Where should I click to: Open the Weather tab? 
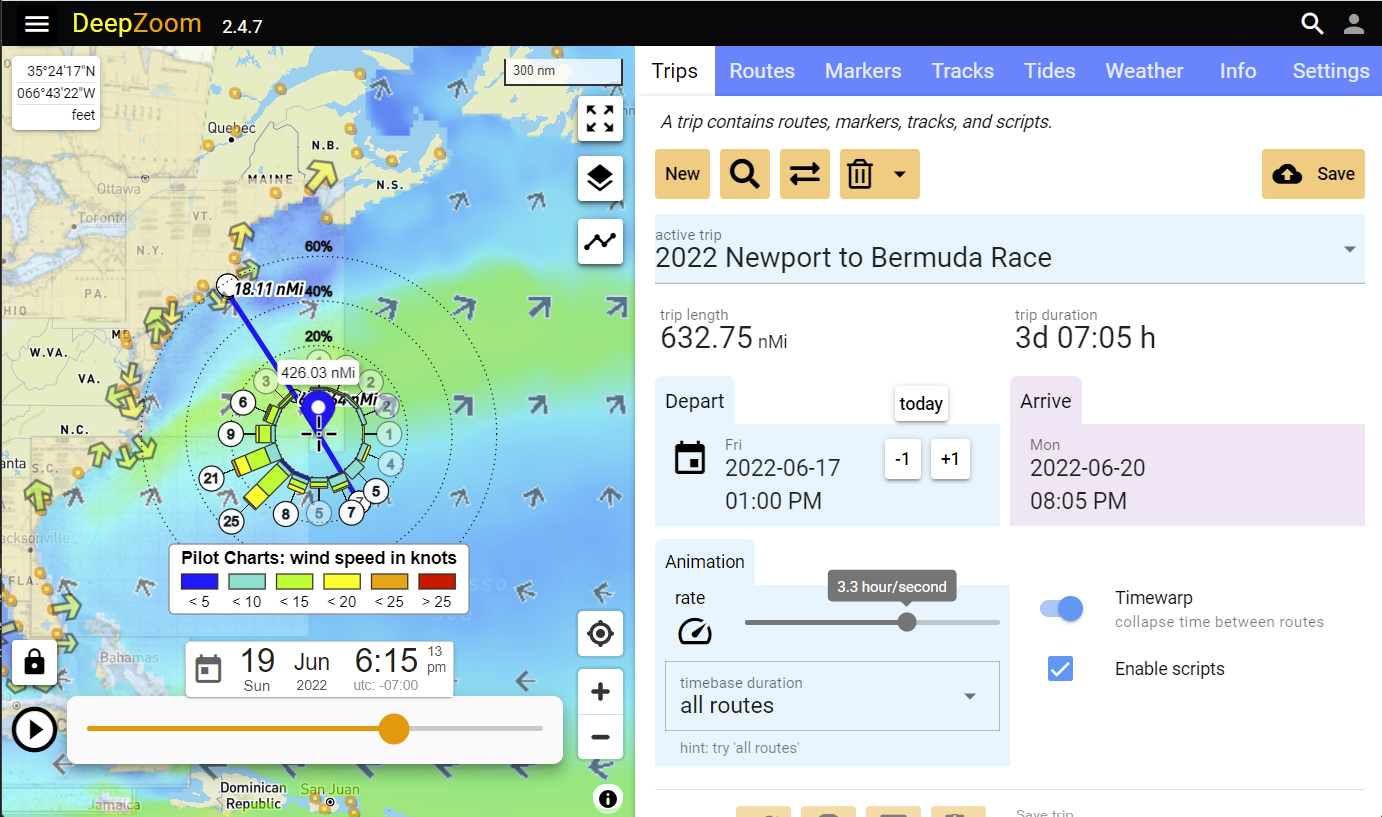[1145, 71]
